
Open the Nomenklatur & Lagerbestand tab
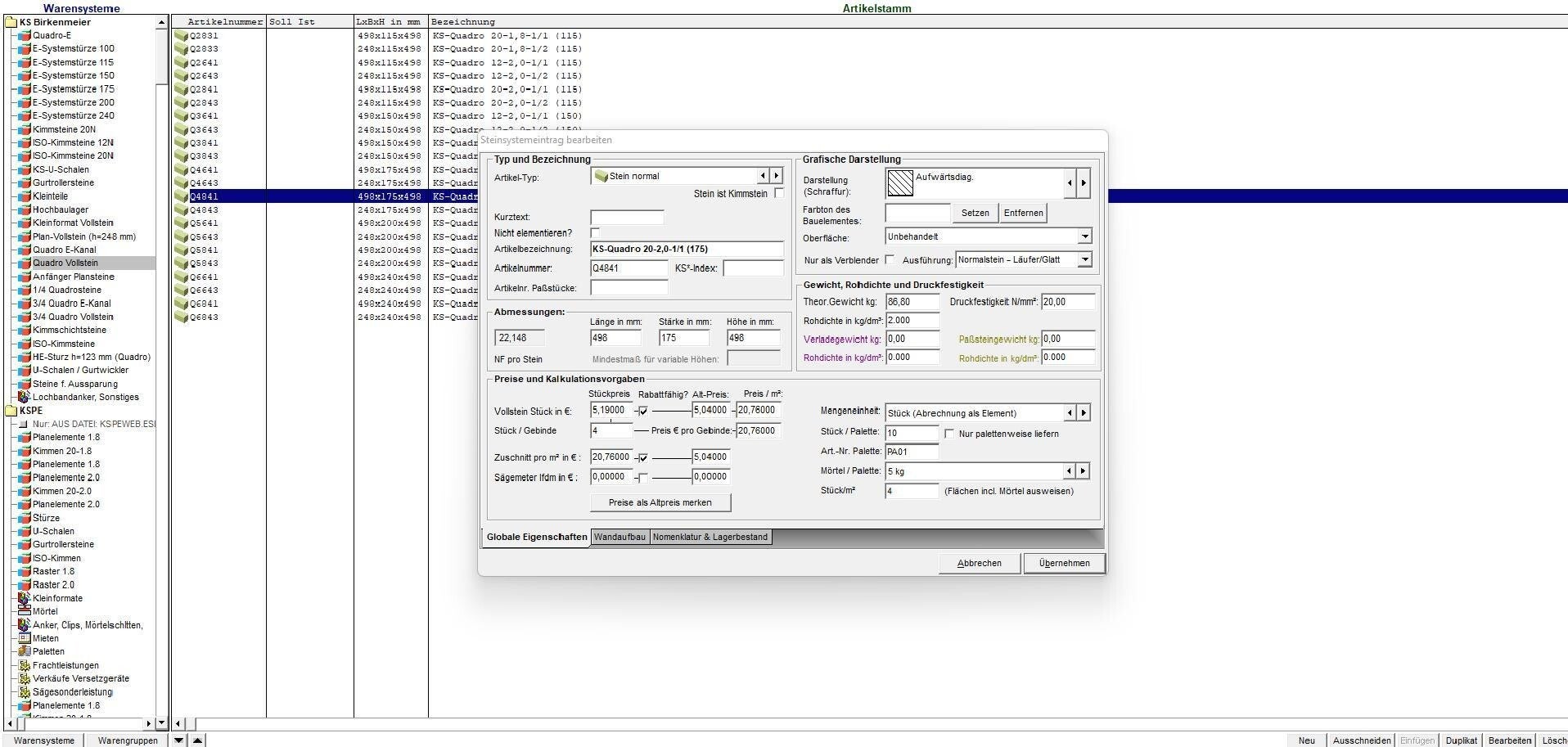coord(710,537)
